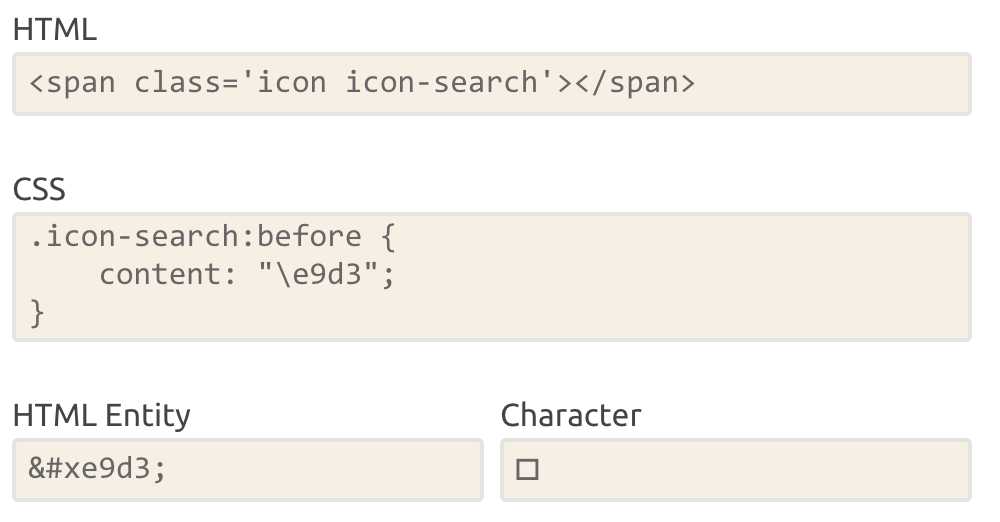Click the opening <span tag in HTML snippet

tap(73, 83)
